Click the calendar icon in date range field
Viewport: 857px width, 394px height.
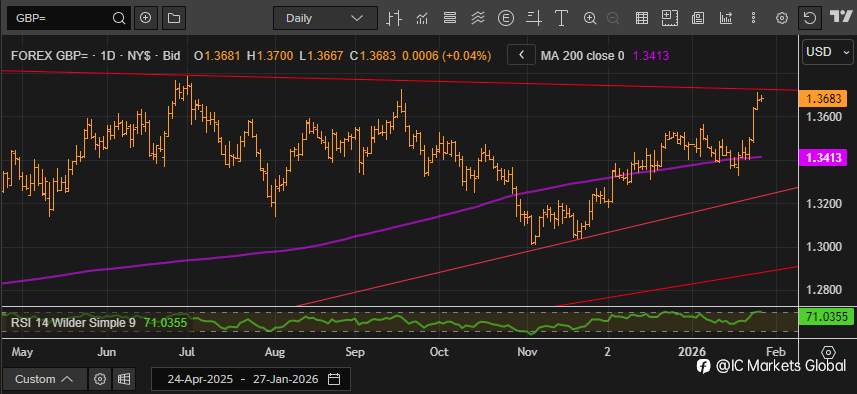334,379
